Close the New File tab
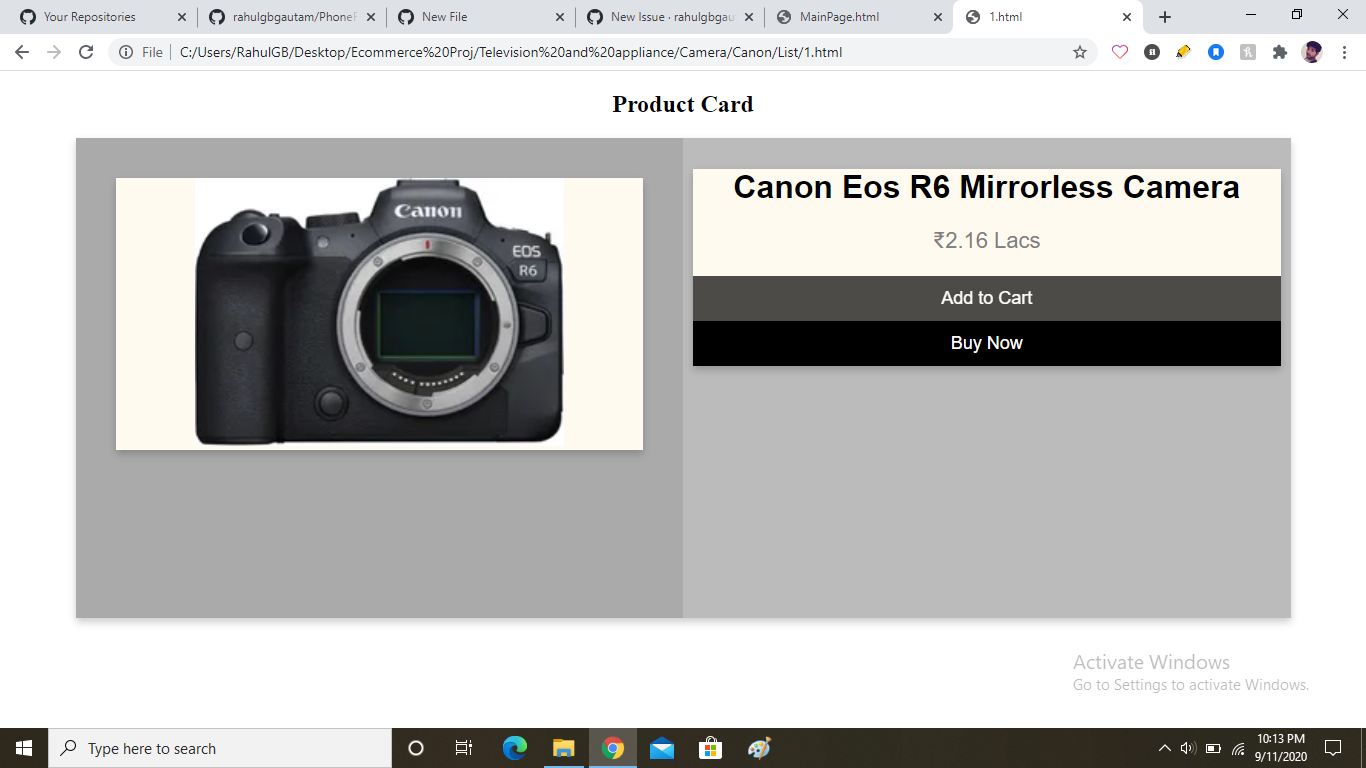Viewport: 1366px width, 768px height. pyautogui.click(x=559, y=17)
